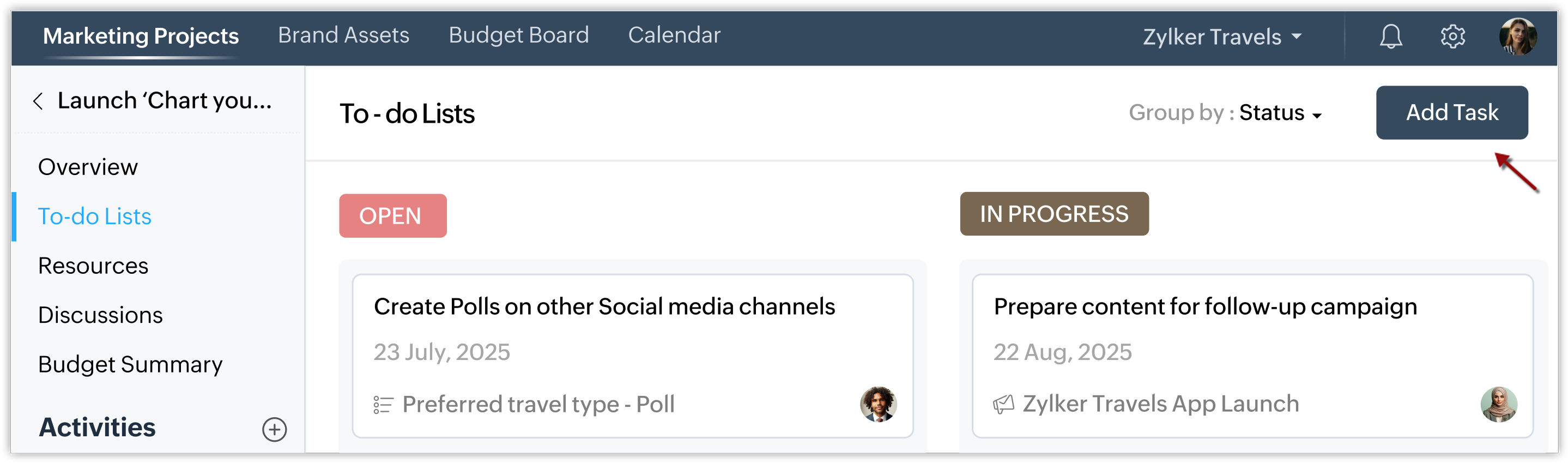Screen dimensions: 1568x463
Task: Open the Budget Board tab
Action: point(519,35)
